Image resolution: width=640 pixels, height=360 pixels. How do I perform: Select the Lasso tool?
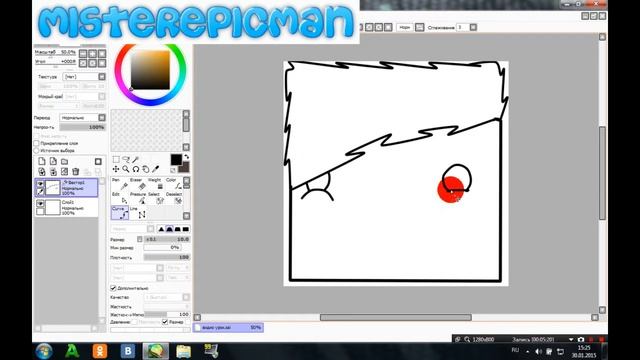point(126,160)
